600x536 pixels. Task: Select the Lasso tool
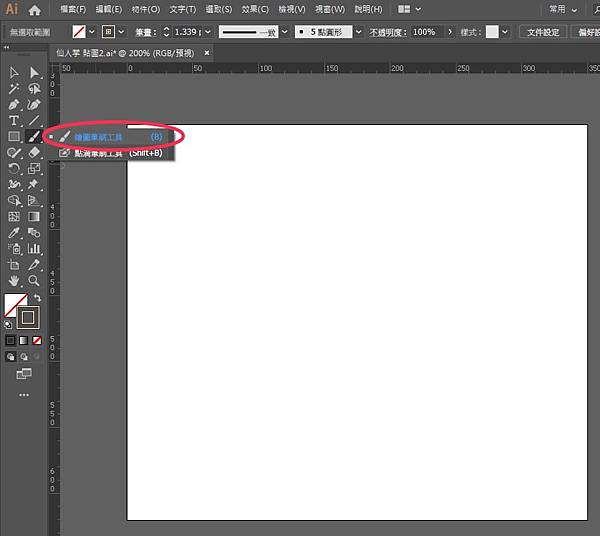(34, 89)
